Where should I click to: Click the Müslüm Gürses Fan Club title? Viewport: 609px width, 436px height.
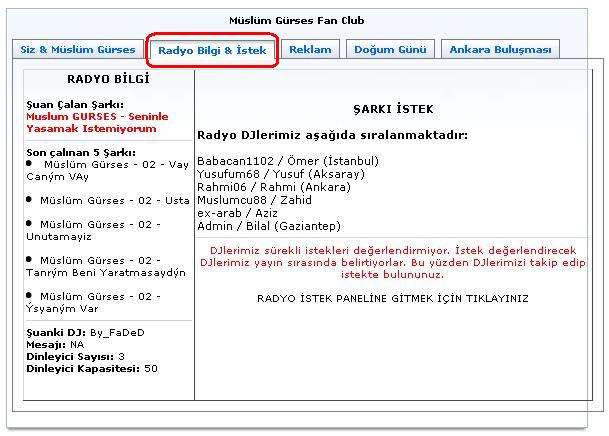coord(296,21)
